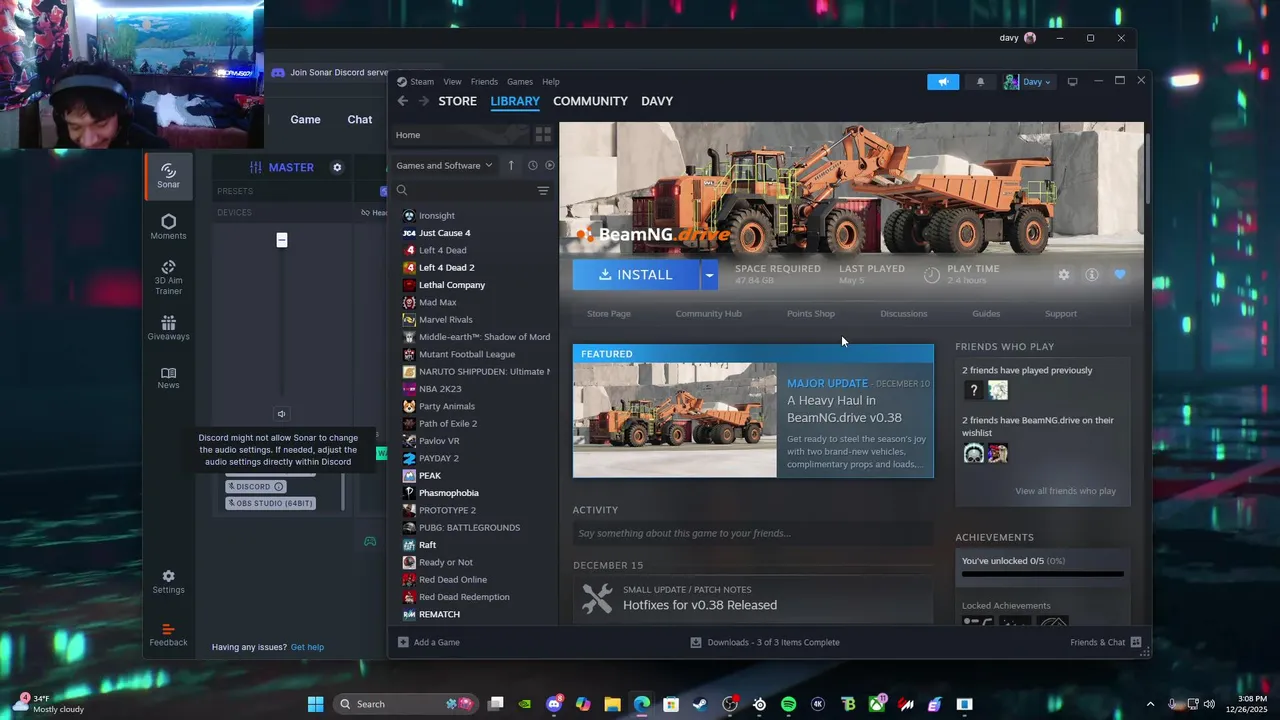Image resolution: width=1280 pixels, height=720 pixels.
Task: Open Feedback in the Sonar sidebar
Action: (x=168, y=635)
